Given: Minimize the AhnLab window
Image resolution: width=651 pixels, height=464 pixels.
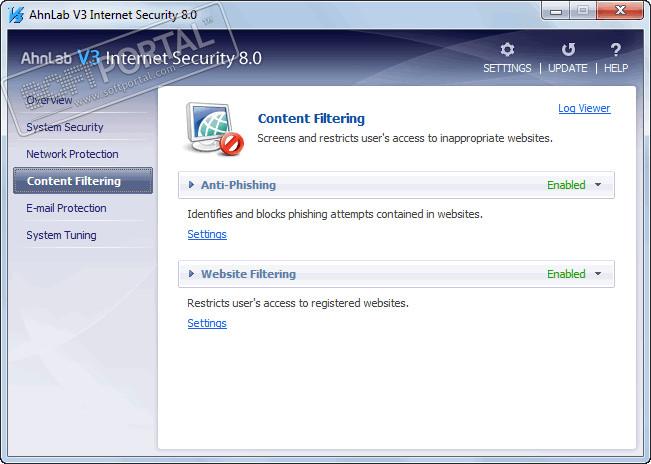Looking at the screenshot, I should coord(556,11).
